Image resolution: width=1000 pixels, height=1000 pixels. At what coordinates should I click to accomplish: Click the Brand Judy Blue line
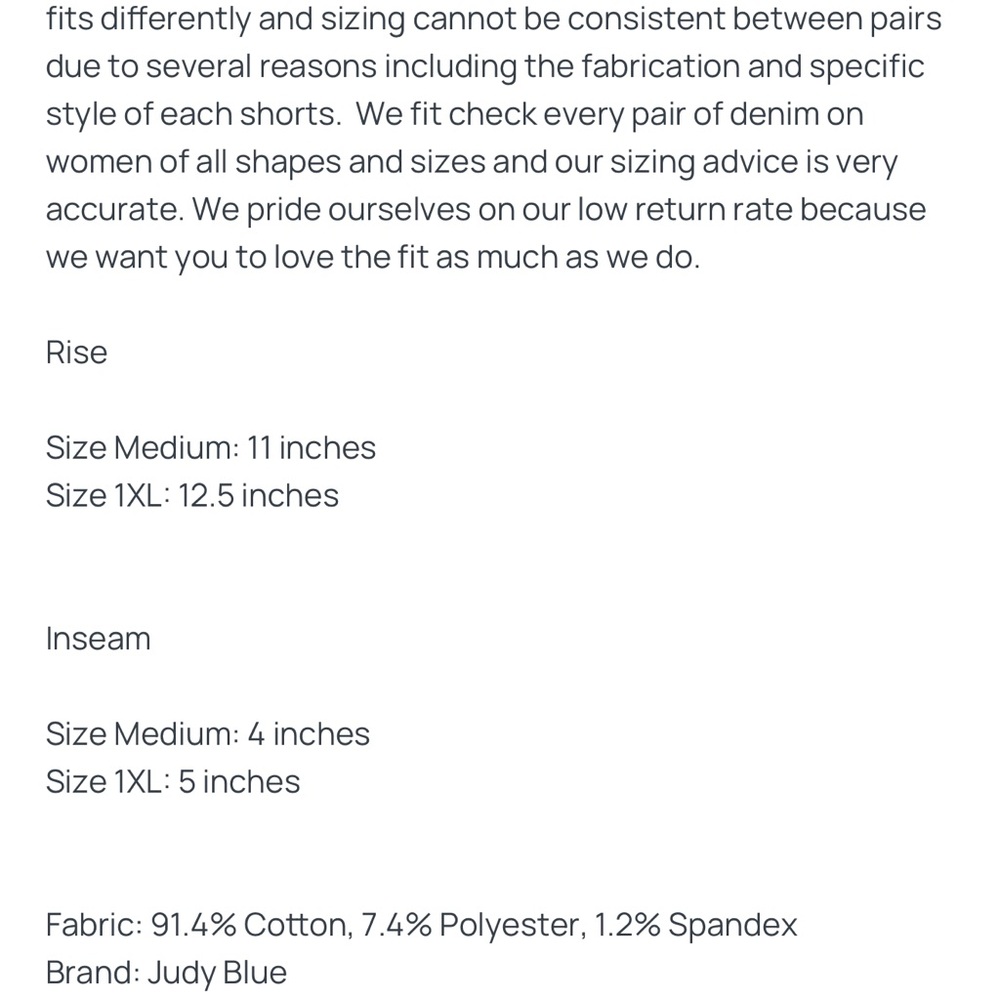(x=166, y=973)
